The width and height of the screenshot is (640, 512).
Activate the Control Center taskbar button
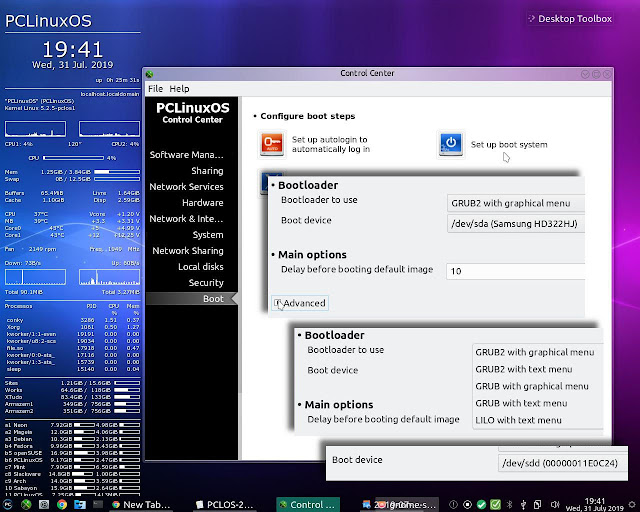tap(308, 505)
